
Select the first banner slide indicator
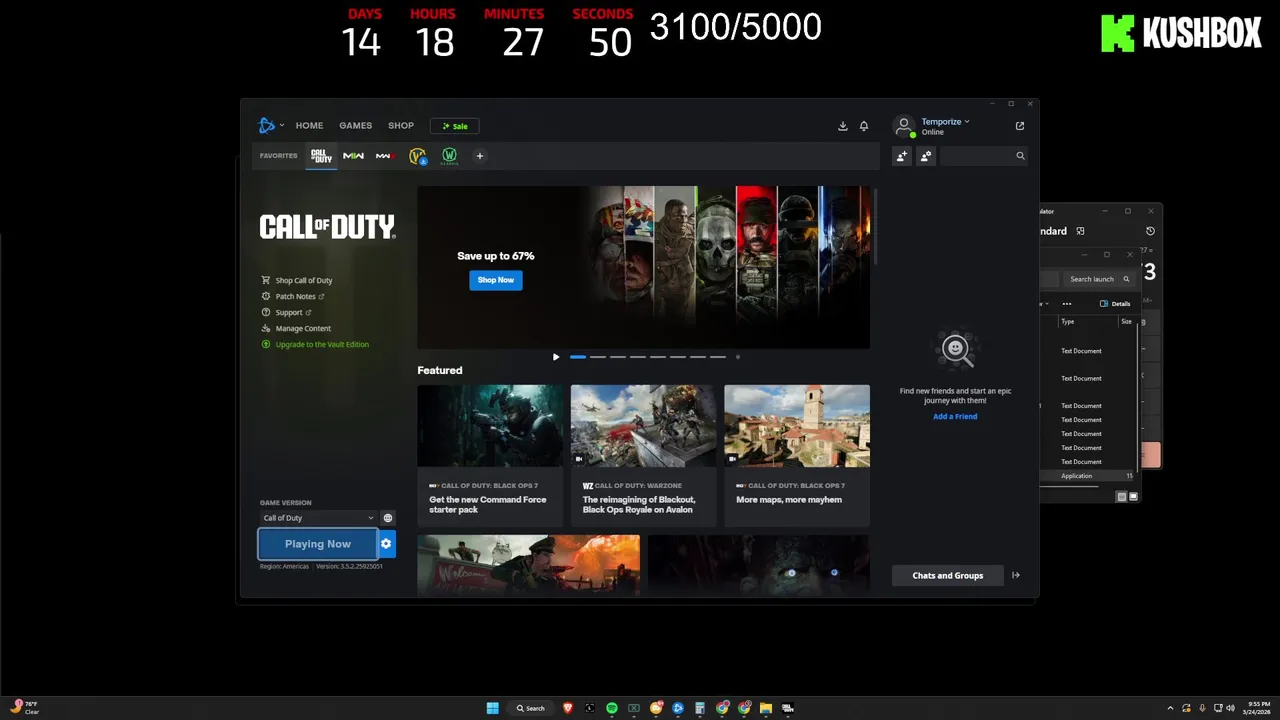(578, 357)
